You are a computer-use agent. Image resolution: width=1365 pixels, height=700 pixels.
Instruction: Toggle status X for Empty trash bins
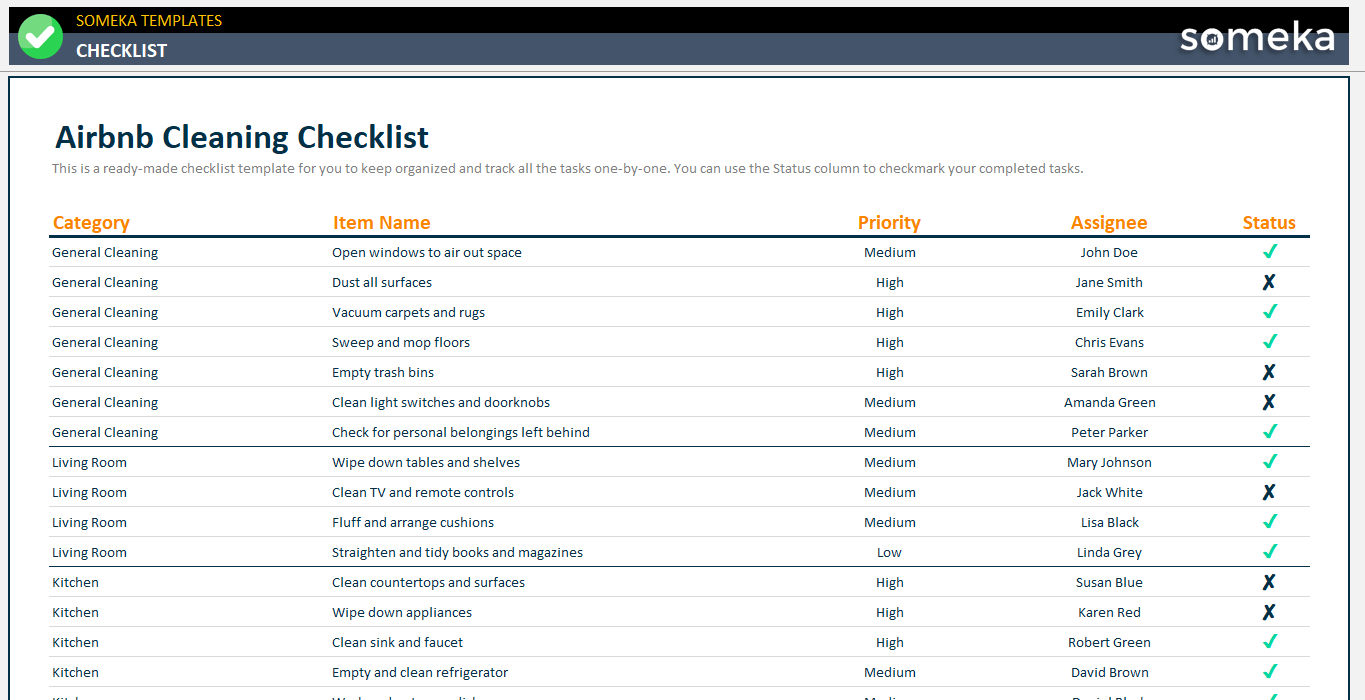tap(1269, 372)
